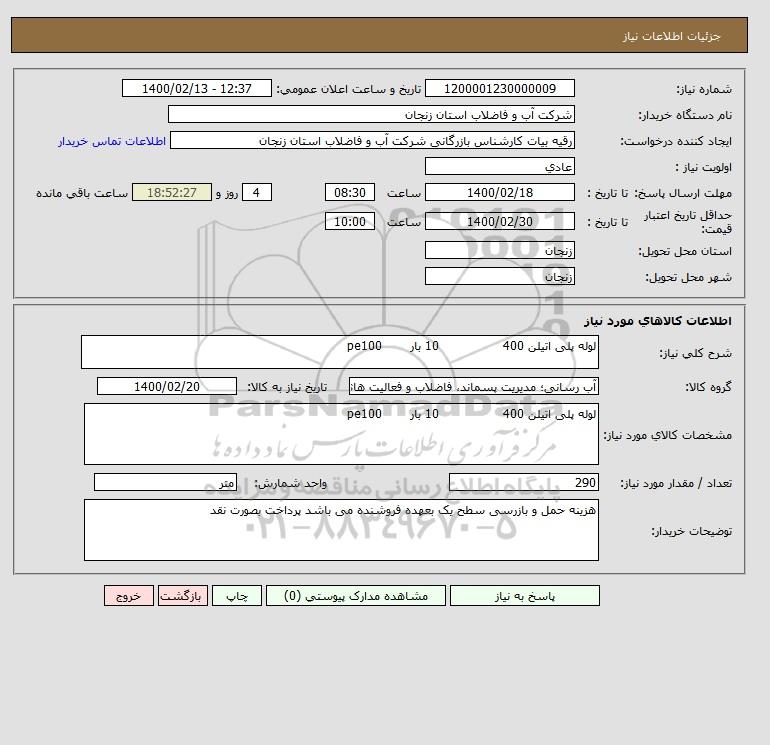Image resolution: width=770 pixels, height=745 pixels.
Task: Click the price validity time 10:00
Action: (x=350, y=221)
